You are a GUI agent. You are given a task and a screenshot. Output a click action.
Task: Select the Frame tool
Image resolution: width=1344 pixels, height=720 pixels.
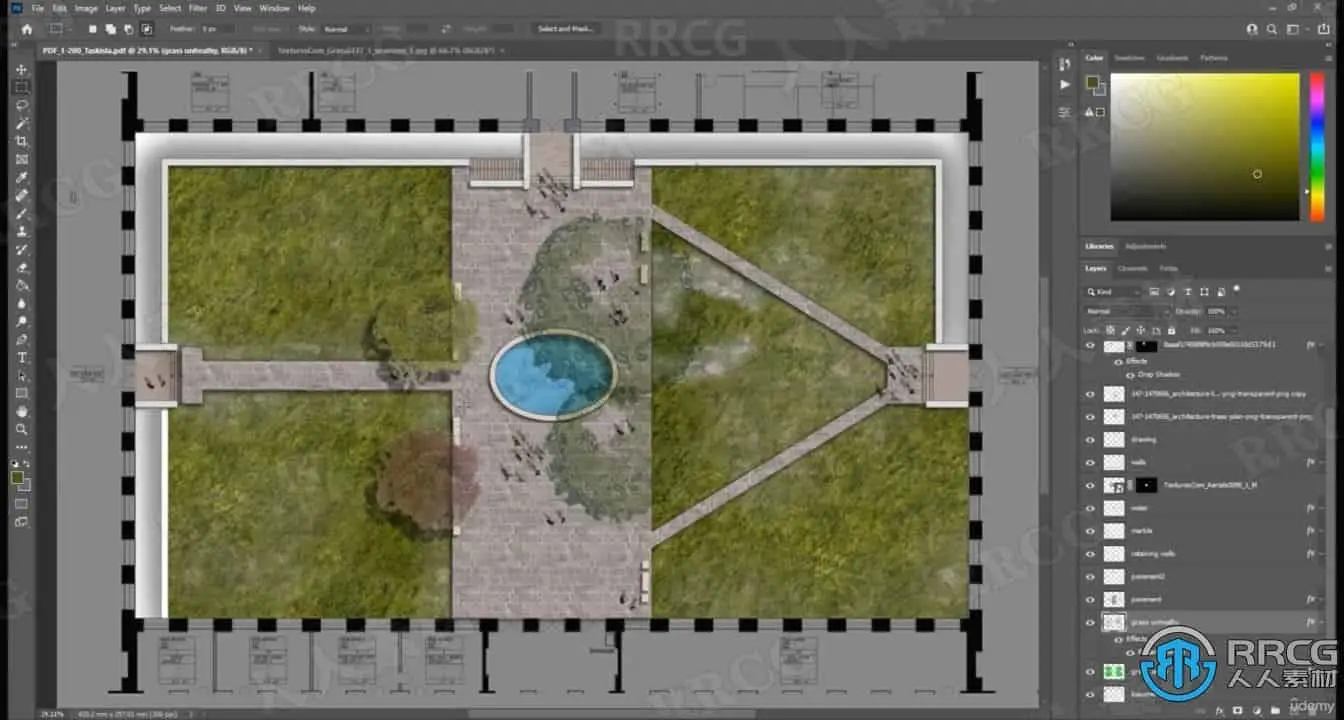[22, 159]
